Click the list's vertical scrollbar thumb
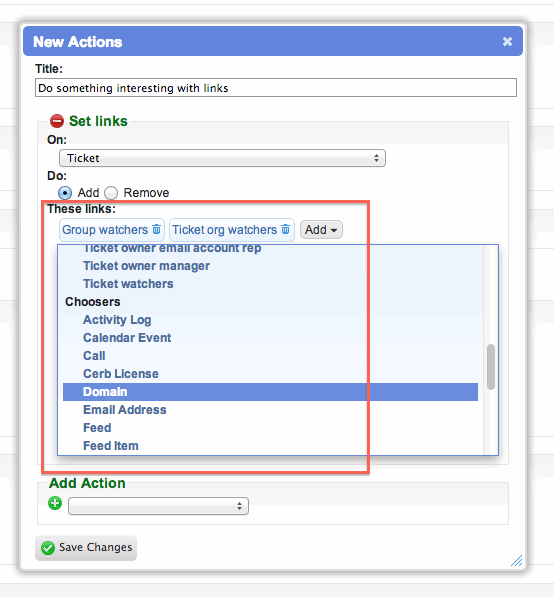554x597 pixels. click(491, 367)
